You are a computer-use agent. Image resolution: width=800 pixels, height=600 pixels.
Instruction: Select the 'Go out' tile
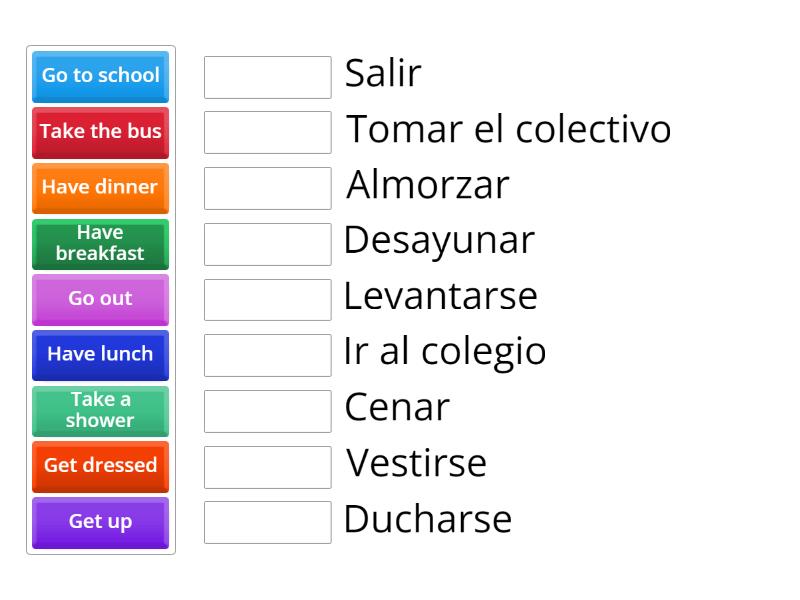coord(99,299)
